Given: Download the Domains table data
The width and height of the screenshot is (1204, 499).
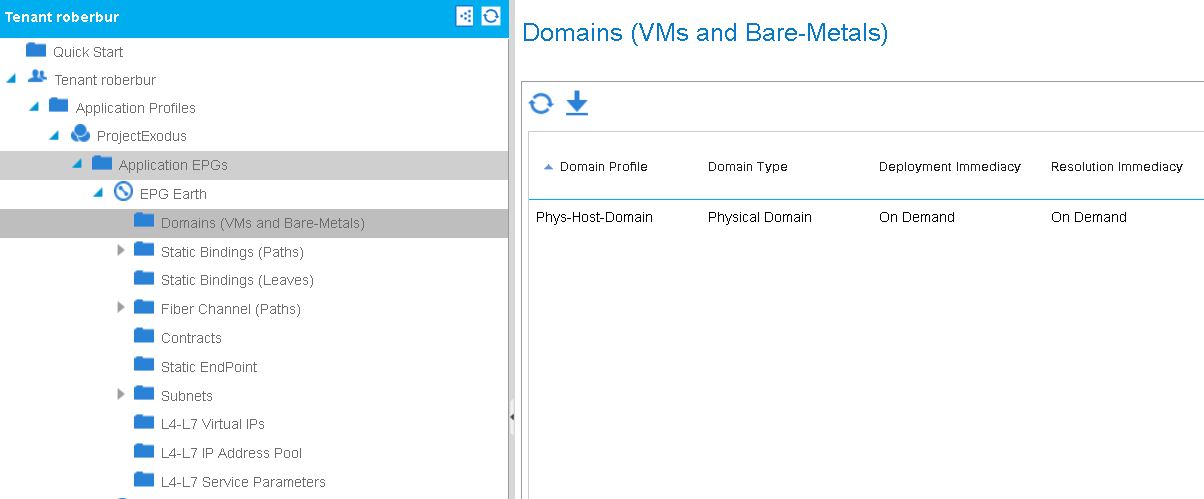Looking at the screenshot, I should coord(577,103).
